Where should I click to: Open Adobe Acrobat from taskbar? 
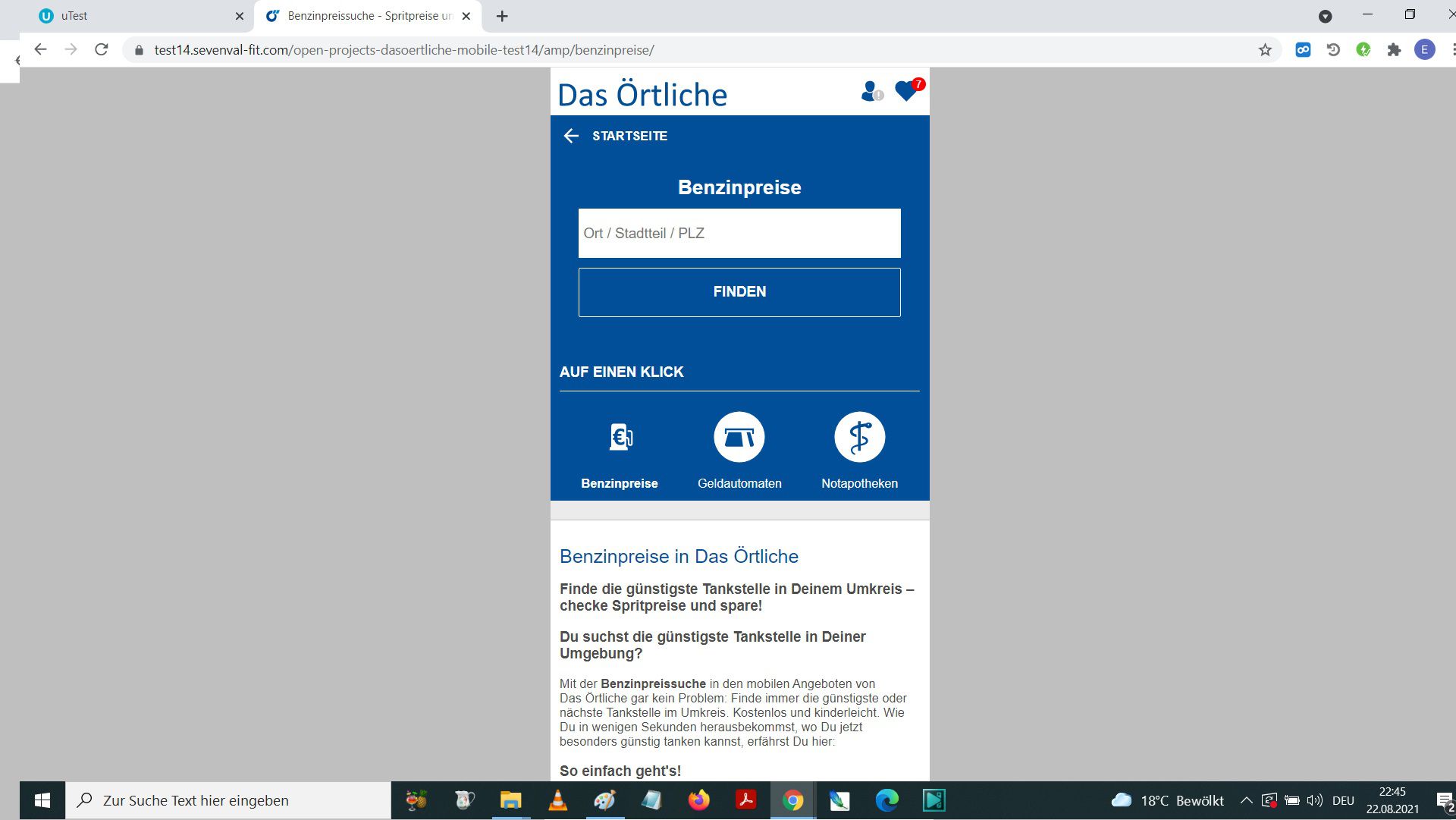pos(745,800)
